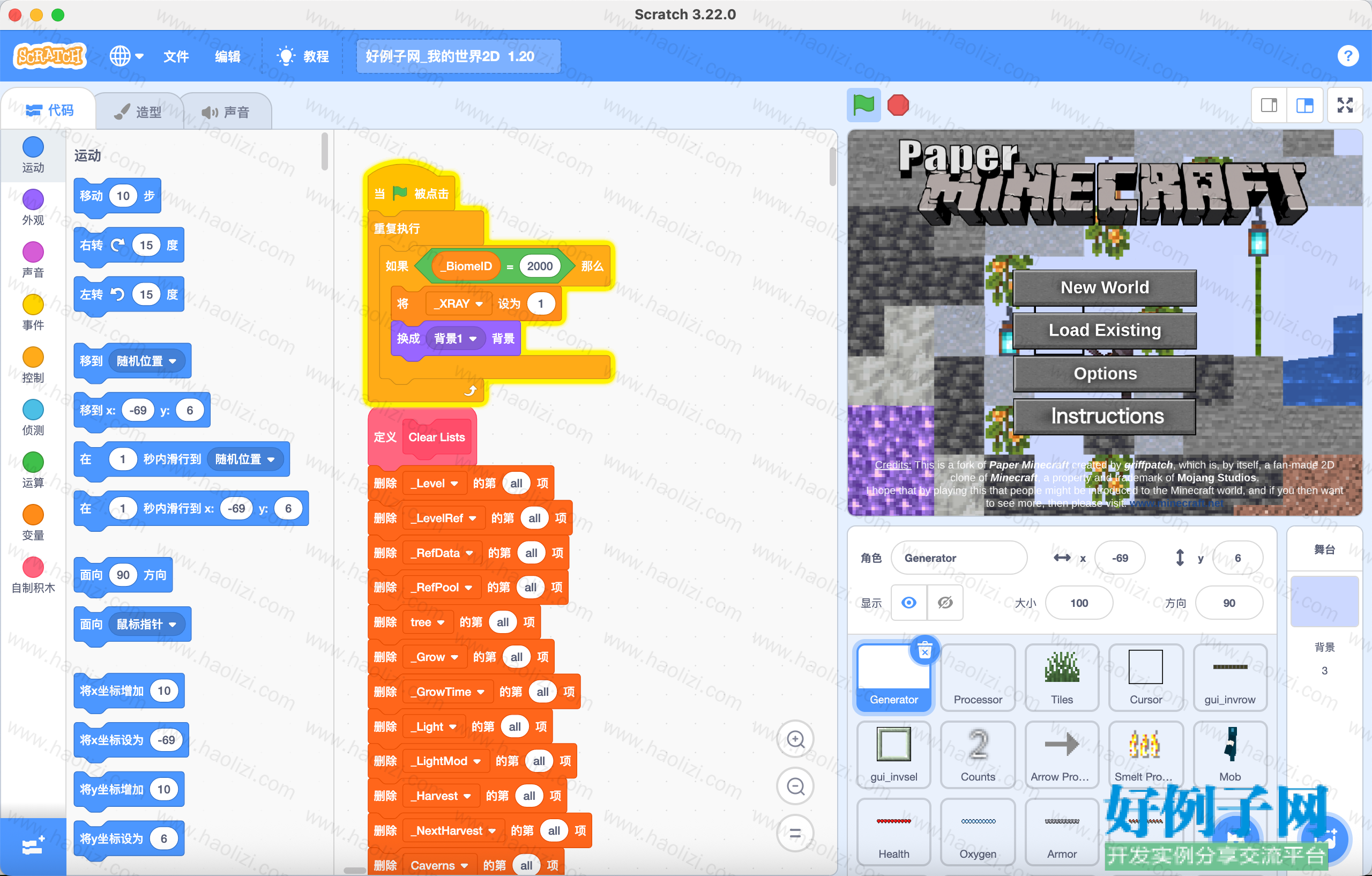Screen dimensions: 1372x876
Task: Show the sprite using the eye toggle
Action: (909, 603)
